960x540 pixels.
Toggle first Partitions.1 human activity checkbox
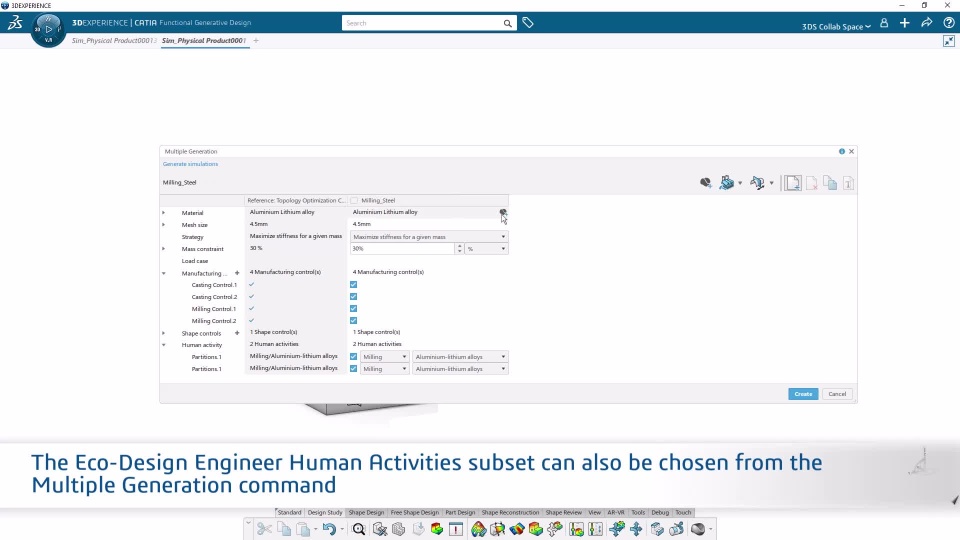click(x=353, y=356)
